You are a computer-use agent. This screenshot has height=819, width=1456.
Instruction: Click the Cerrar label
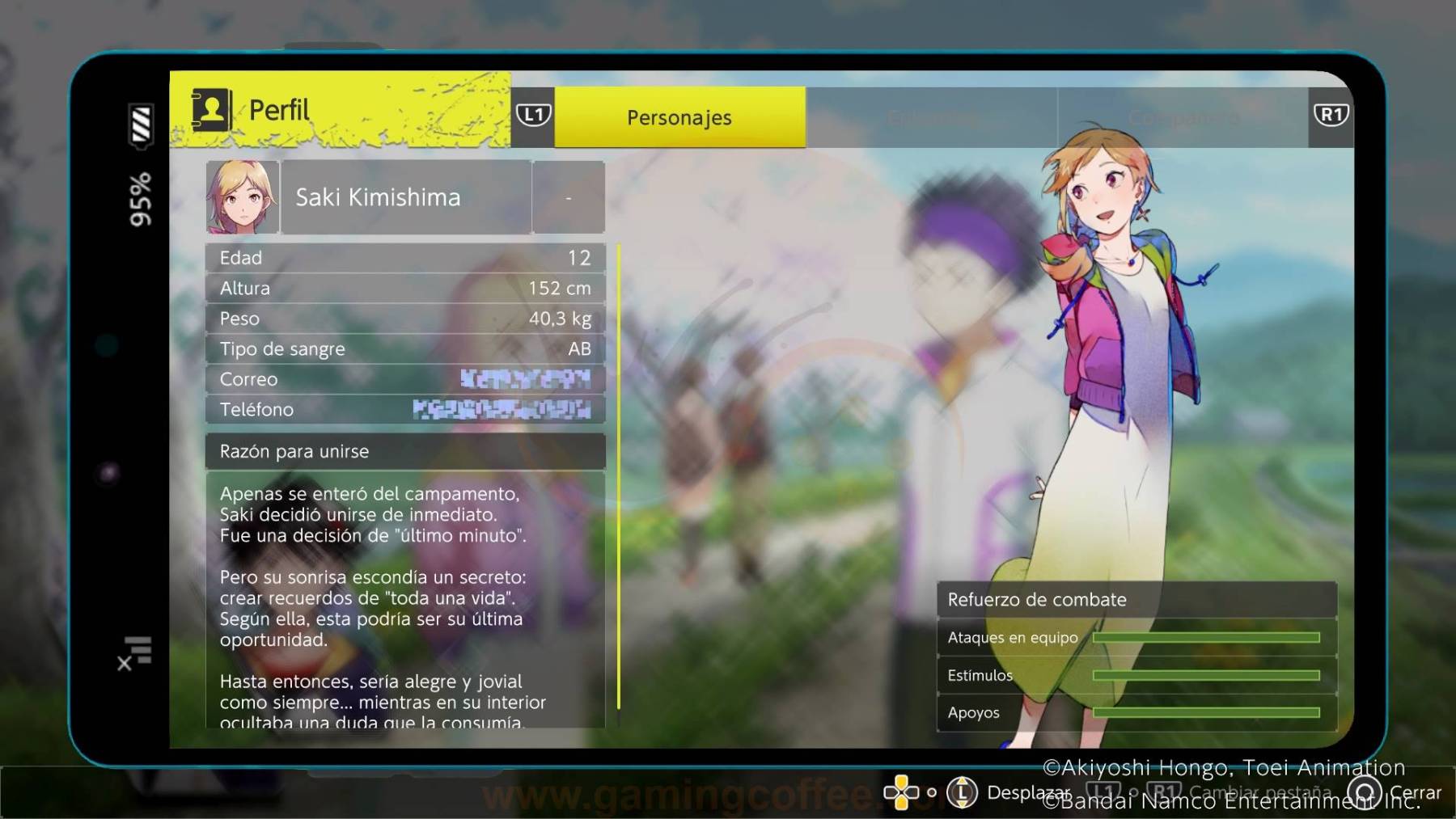click(1415, 793)
